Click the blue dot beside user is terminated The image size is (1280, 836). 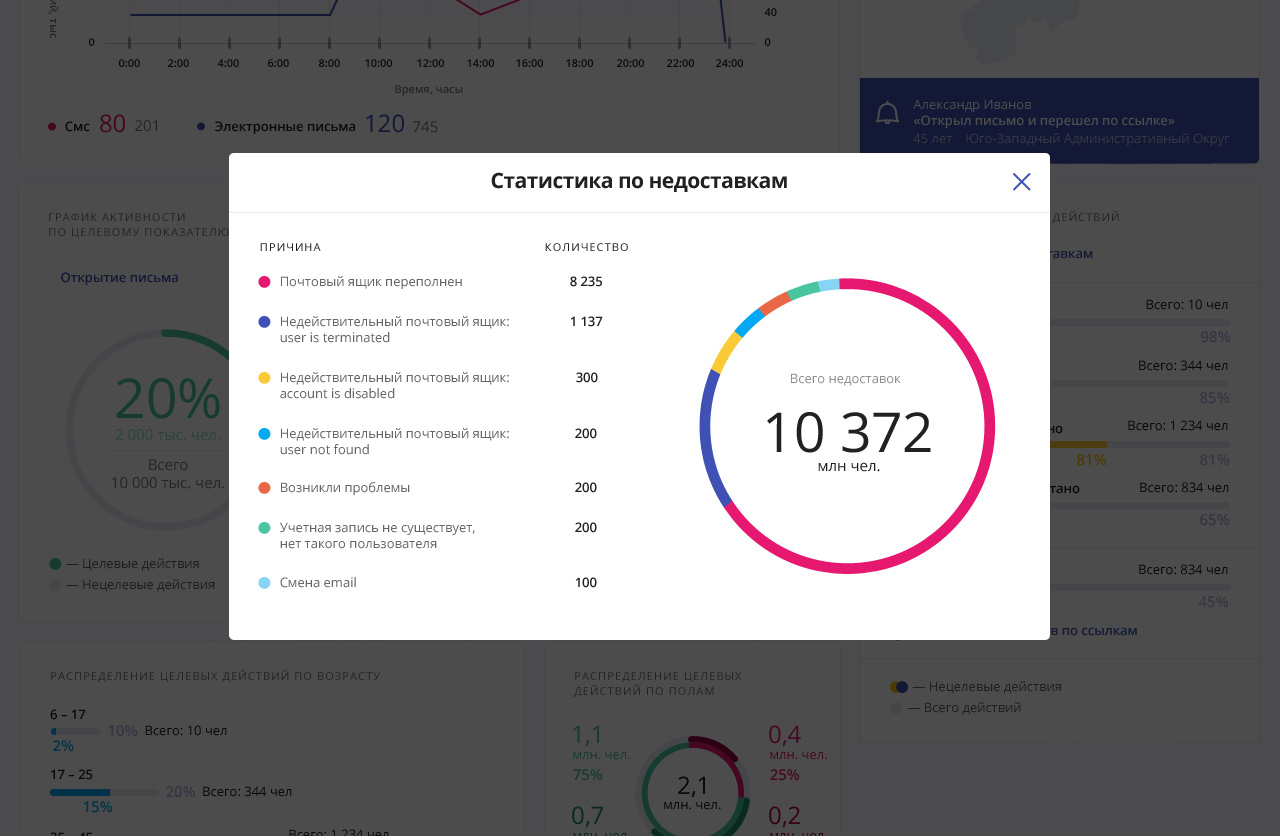(x=264, y=322)
